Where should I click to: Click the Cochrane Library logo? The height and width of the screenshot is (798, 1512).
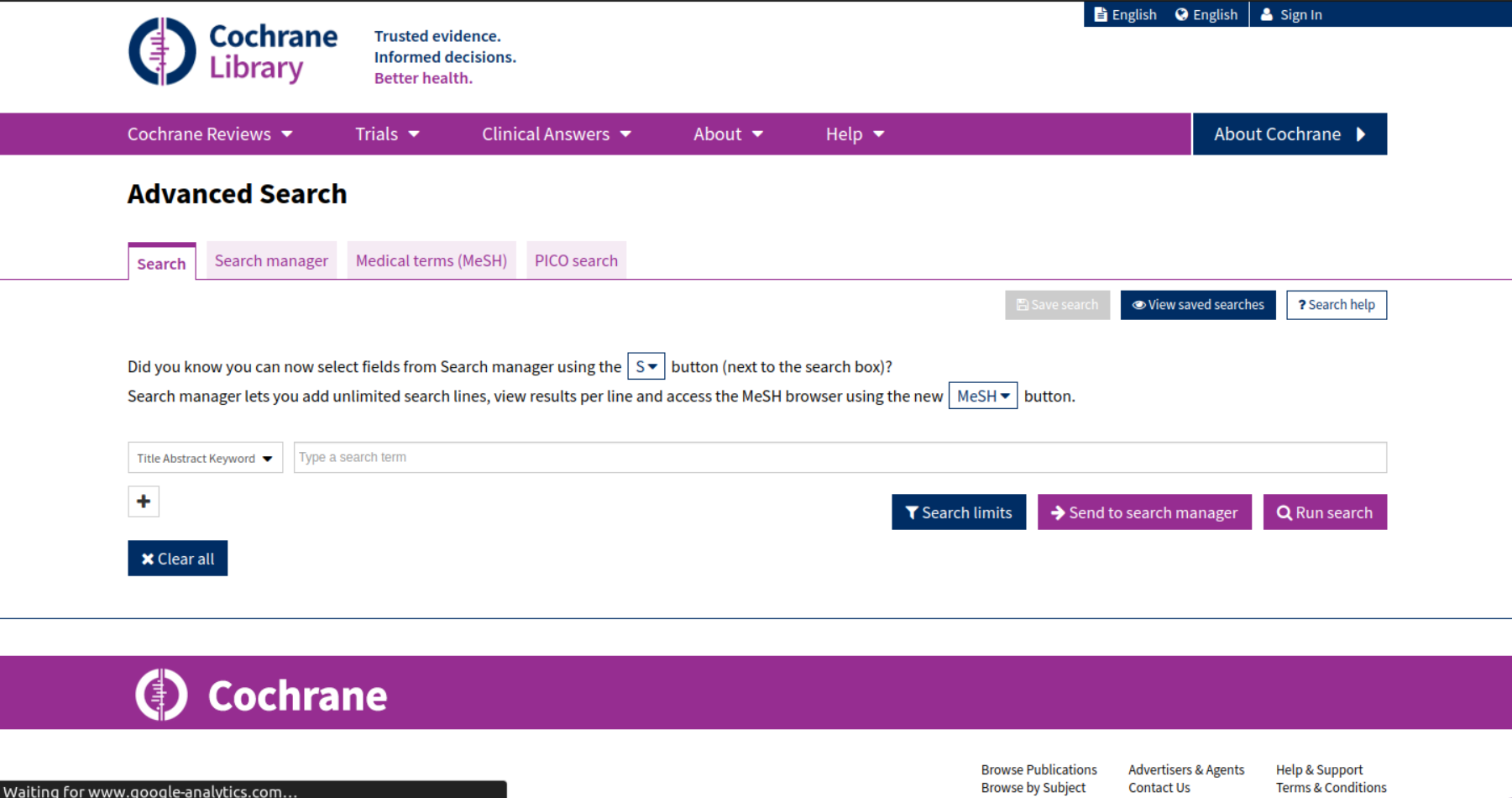click(233, 52)
